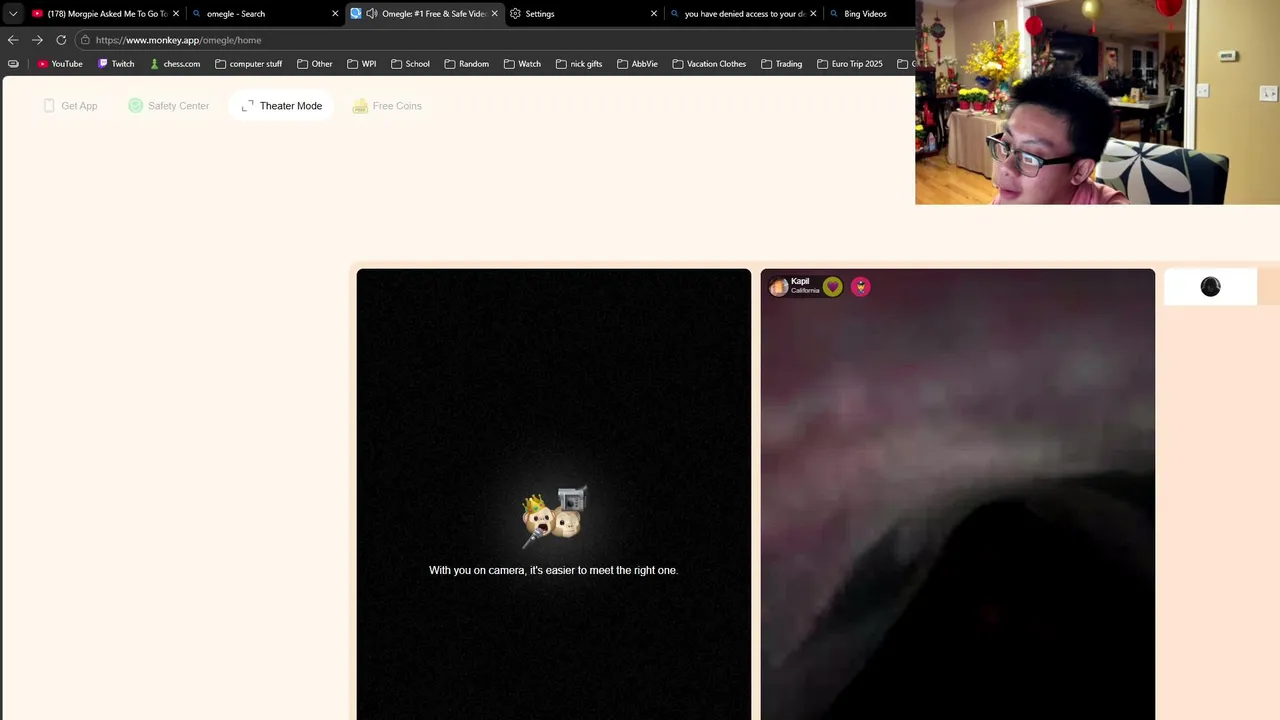Switch to the Bing Videos tab
This screenshot has height=720, width=1280.
865,14
